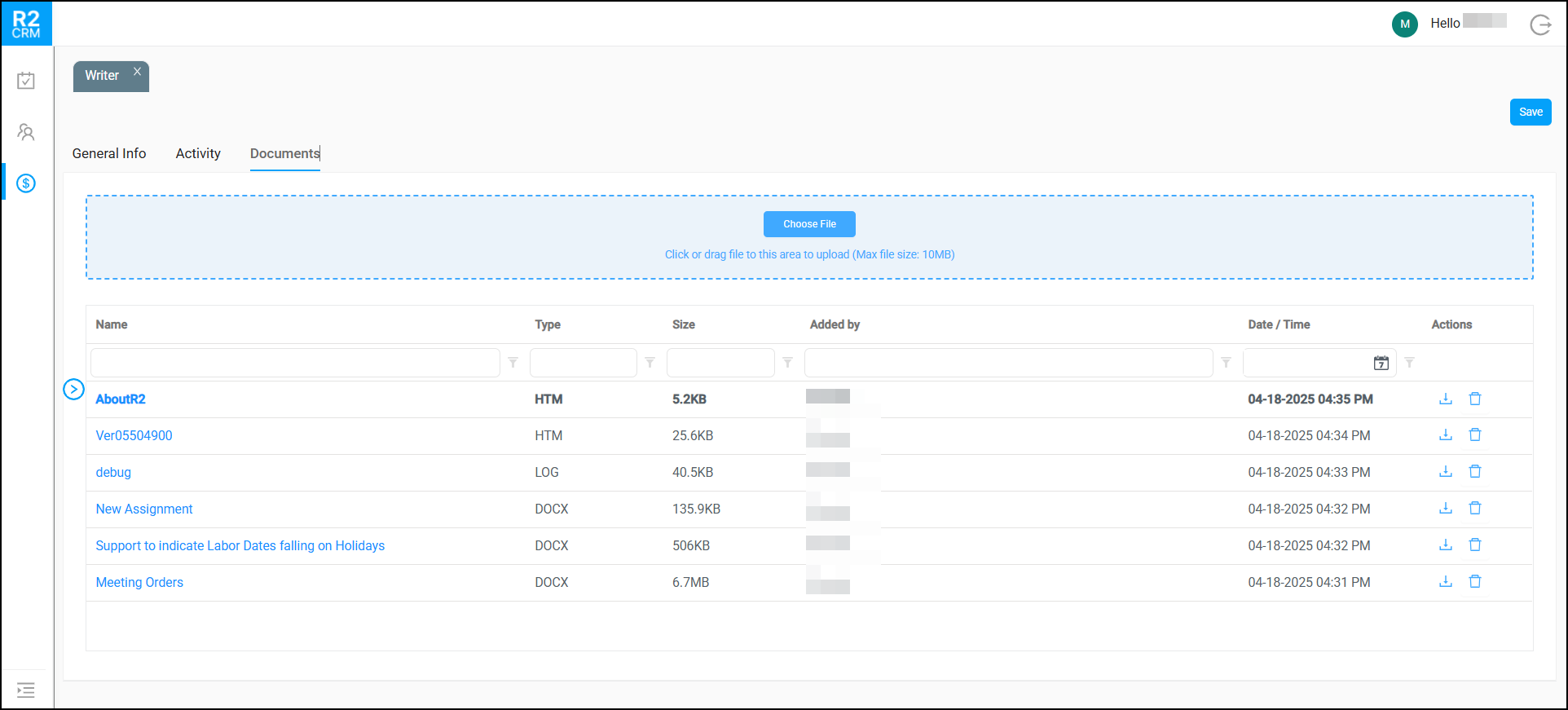
Task: Open the Type column filter options
Action: point(650,363)
